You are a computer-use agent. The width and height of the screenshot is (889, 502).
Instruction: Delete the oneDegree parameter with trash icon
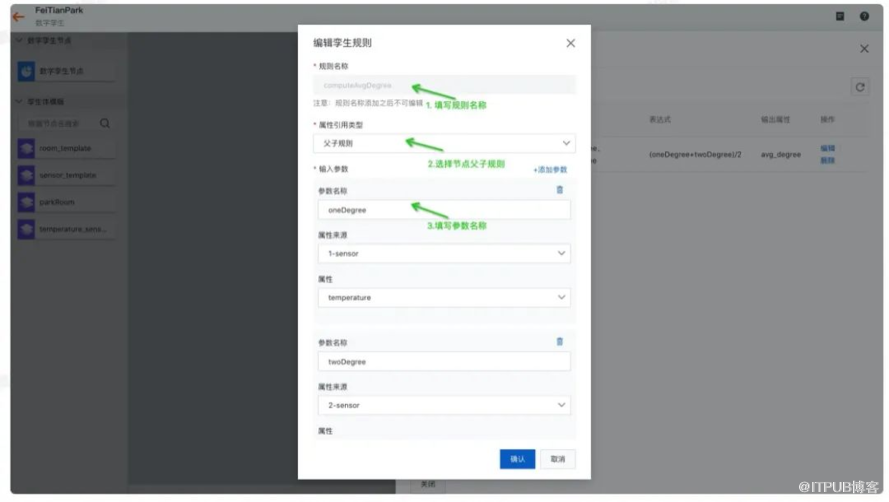click(x=560, y=190)
